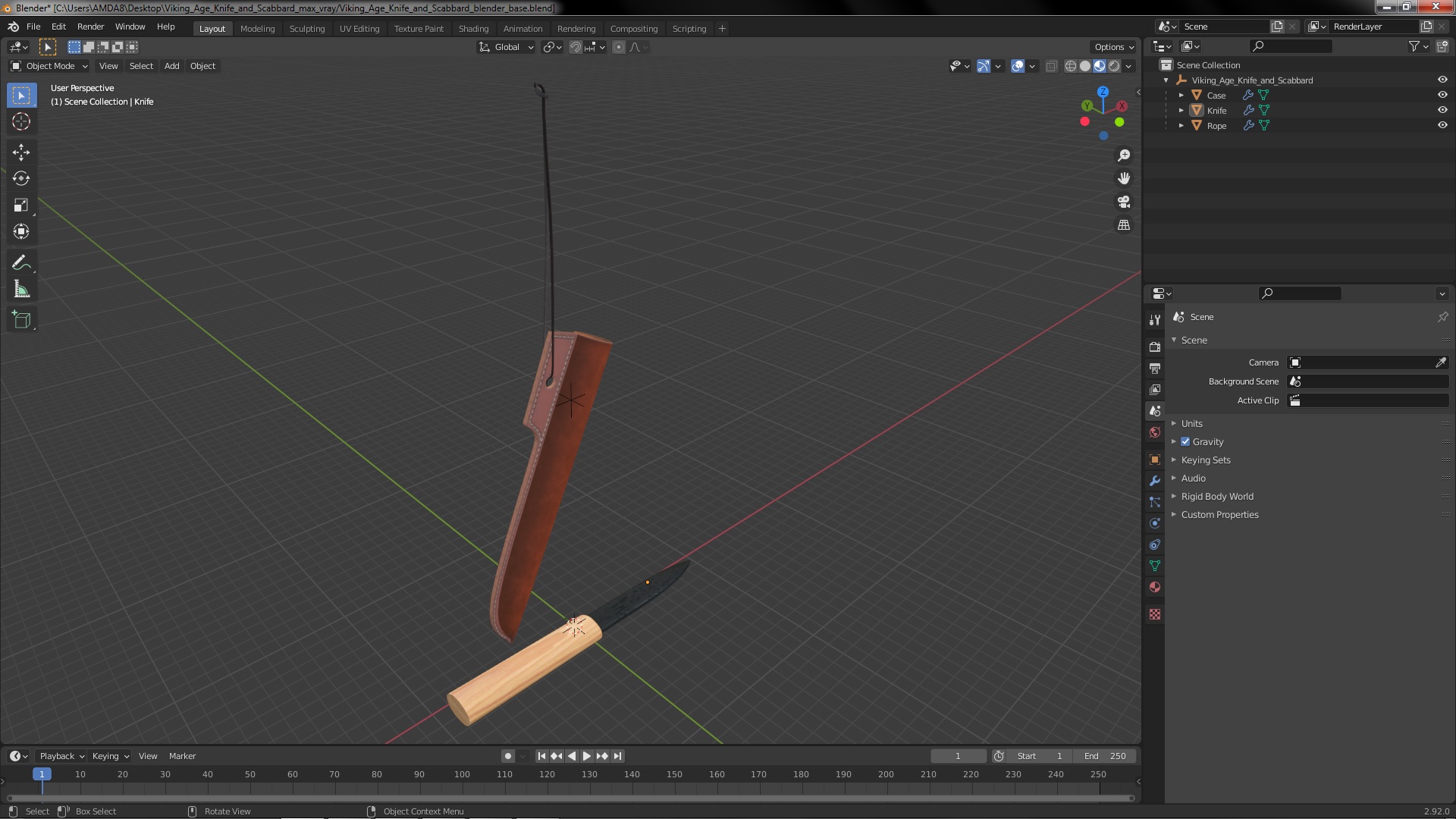Toggle X-ray mode
This screenshot has height=819, width=1456.
click(x=1051, y=67)
